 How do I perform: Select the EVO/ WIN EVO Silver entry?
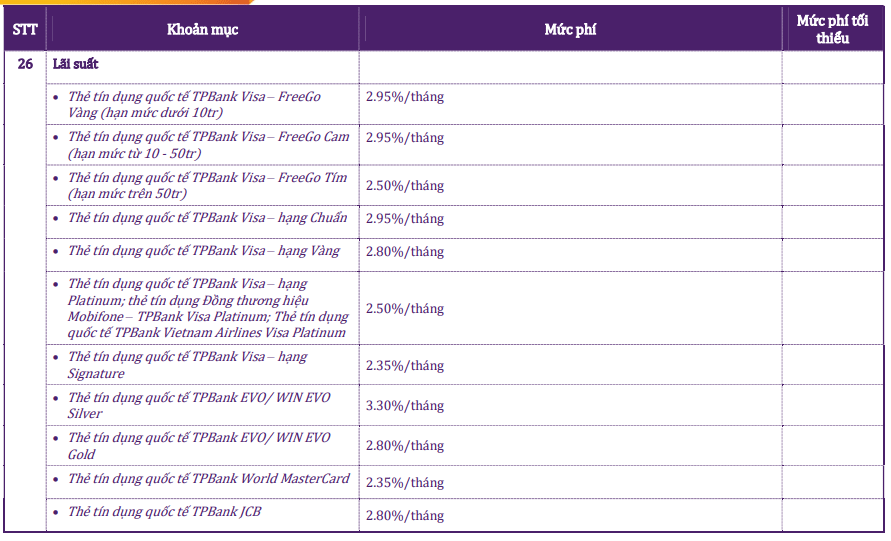(x=198, y=405)
